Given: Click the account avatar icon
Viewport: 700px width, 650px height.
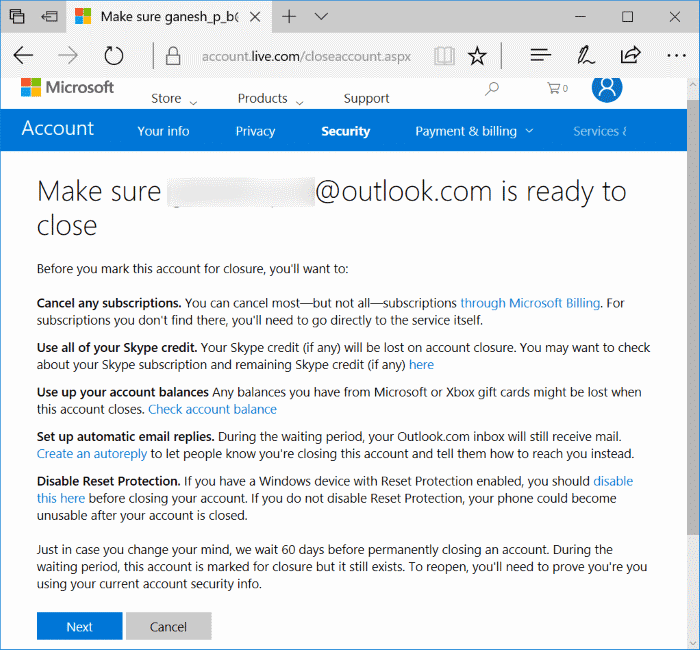Looking at the screenshot, I should click(x=607, y=88).
